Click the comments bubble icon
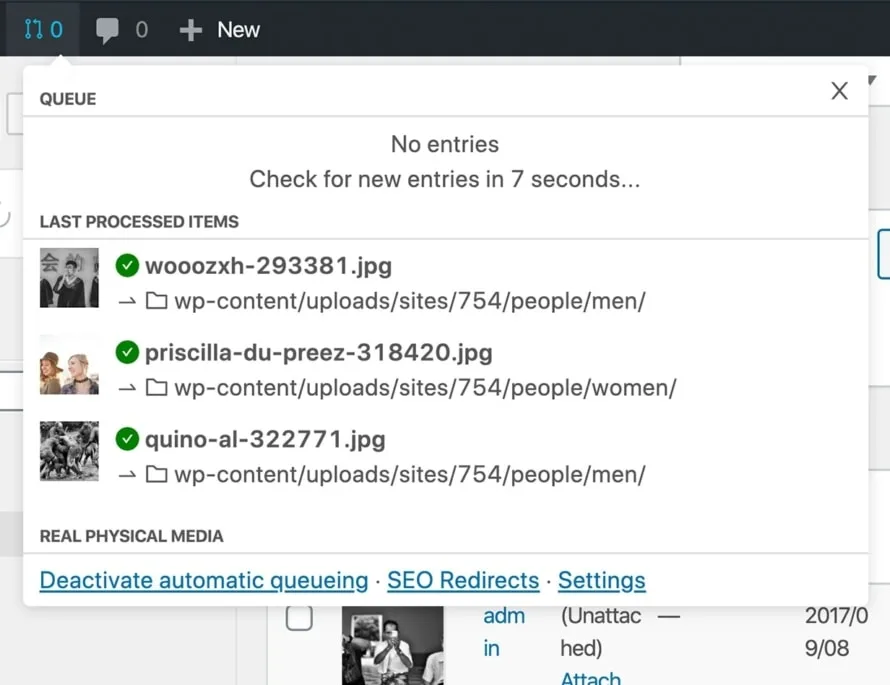This screenshot has width=890, height=685. pyautogui.click(x=107, y=30)
